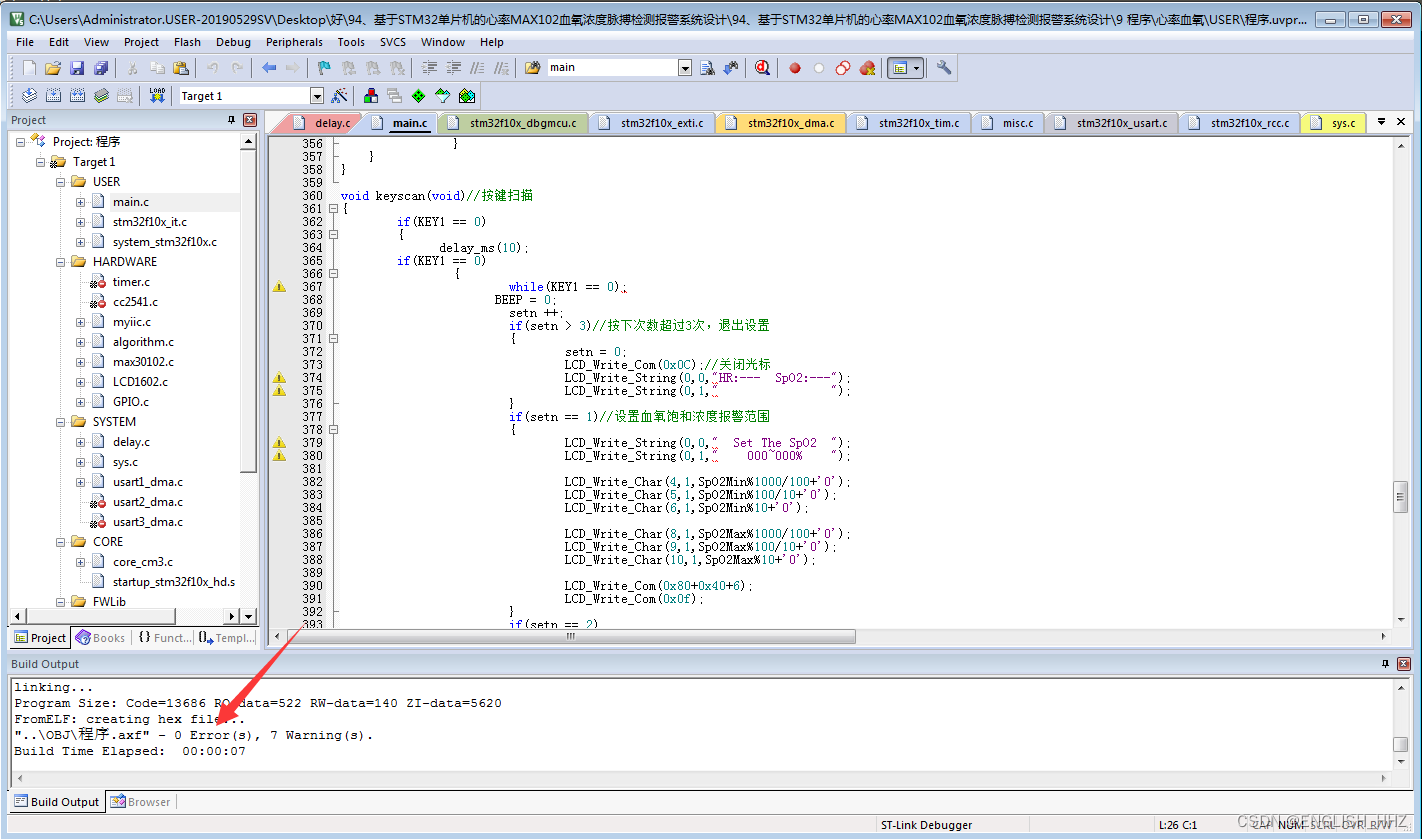Insert a breakpoint with the red dot icon

pyautogui.click(x=795, y=68)
